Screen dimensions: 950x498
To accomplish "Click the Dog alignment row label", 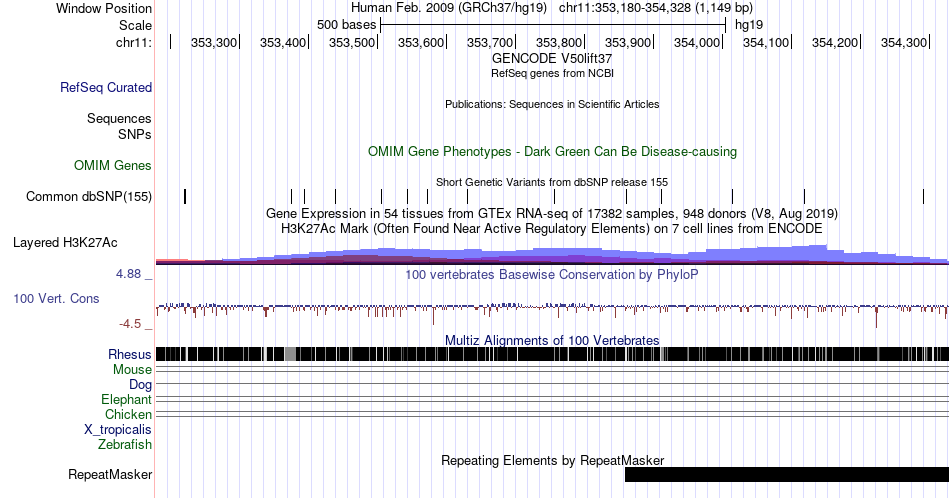I will pos(141,385).
